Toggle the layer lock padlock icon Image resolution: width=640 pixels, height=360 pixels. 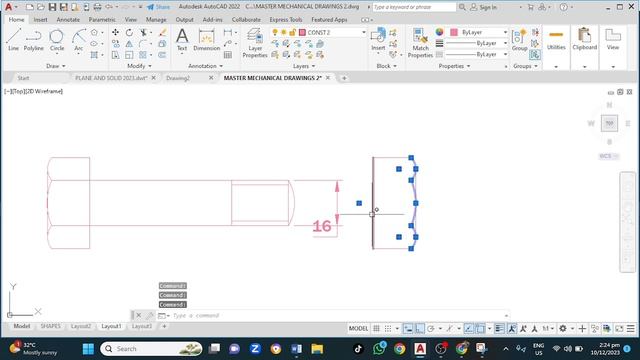[x=292, y=32]
